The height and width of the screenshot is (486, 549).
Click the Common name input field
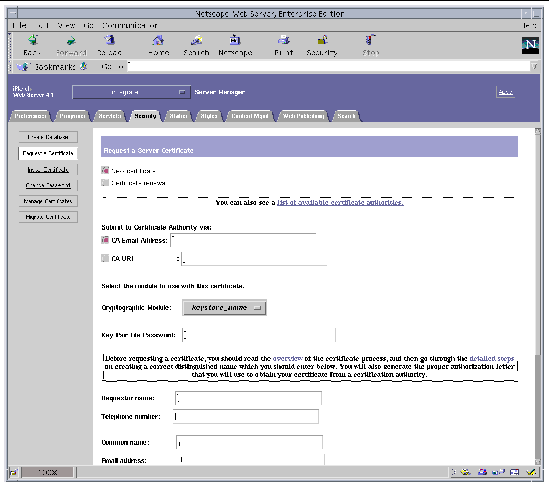tap(249, 443)
